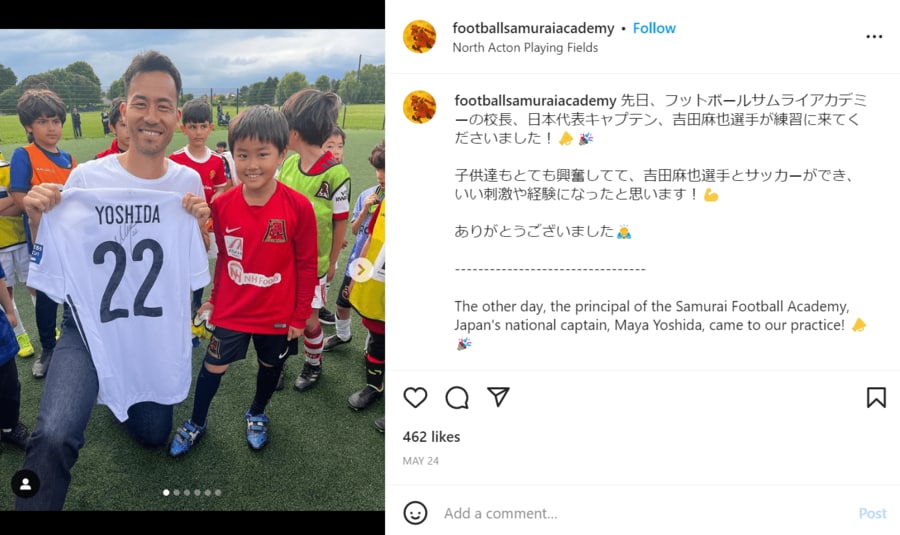Open comments via speech bubble icon
Image resolution: width=900 pixels, height=535 pixels.
point(457,397)
